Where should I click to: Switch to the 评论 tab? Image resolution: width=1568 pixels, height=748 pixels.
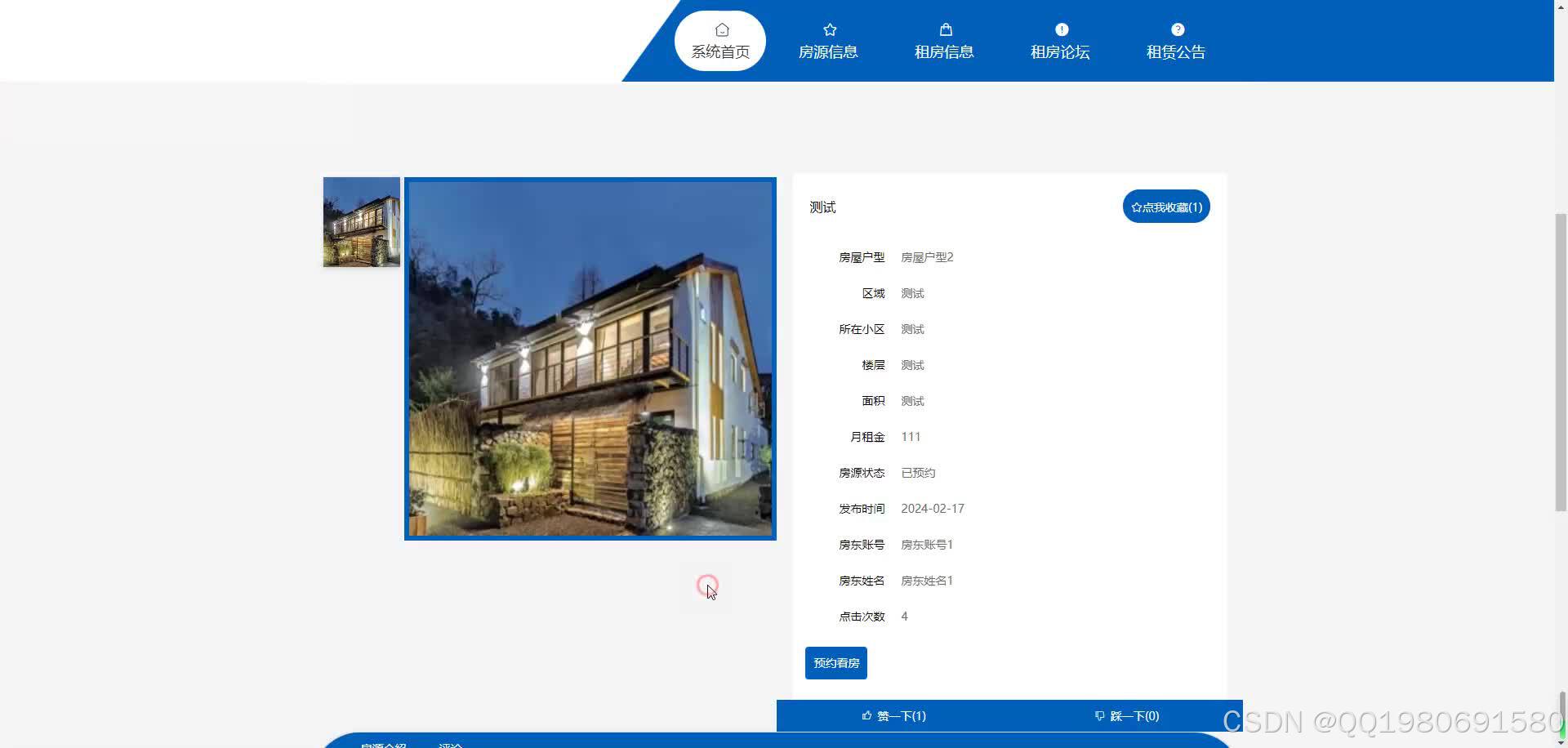[x=452, y=745]
